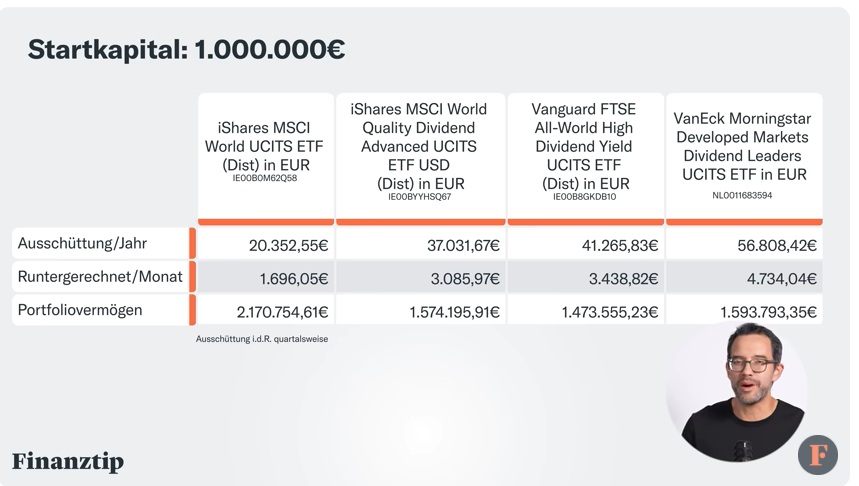This screenshot has width=859, height=486.
Task: Click the 56.808,42€ yearly payout cell
Action: coord(744,244)
